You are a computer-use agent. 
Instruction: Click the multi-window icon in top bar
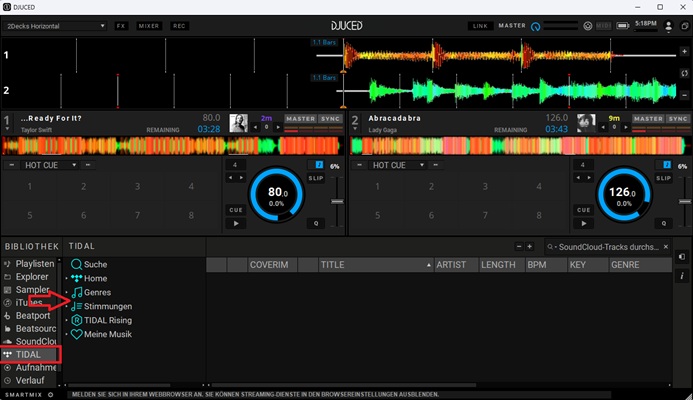tap(684, 26)
